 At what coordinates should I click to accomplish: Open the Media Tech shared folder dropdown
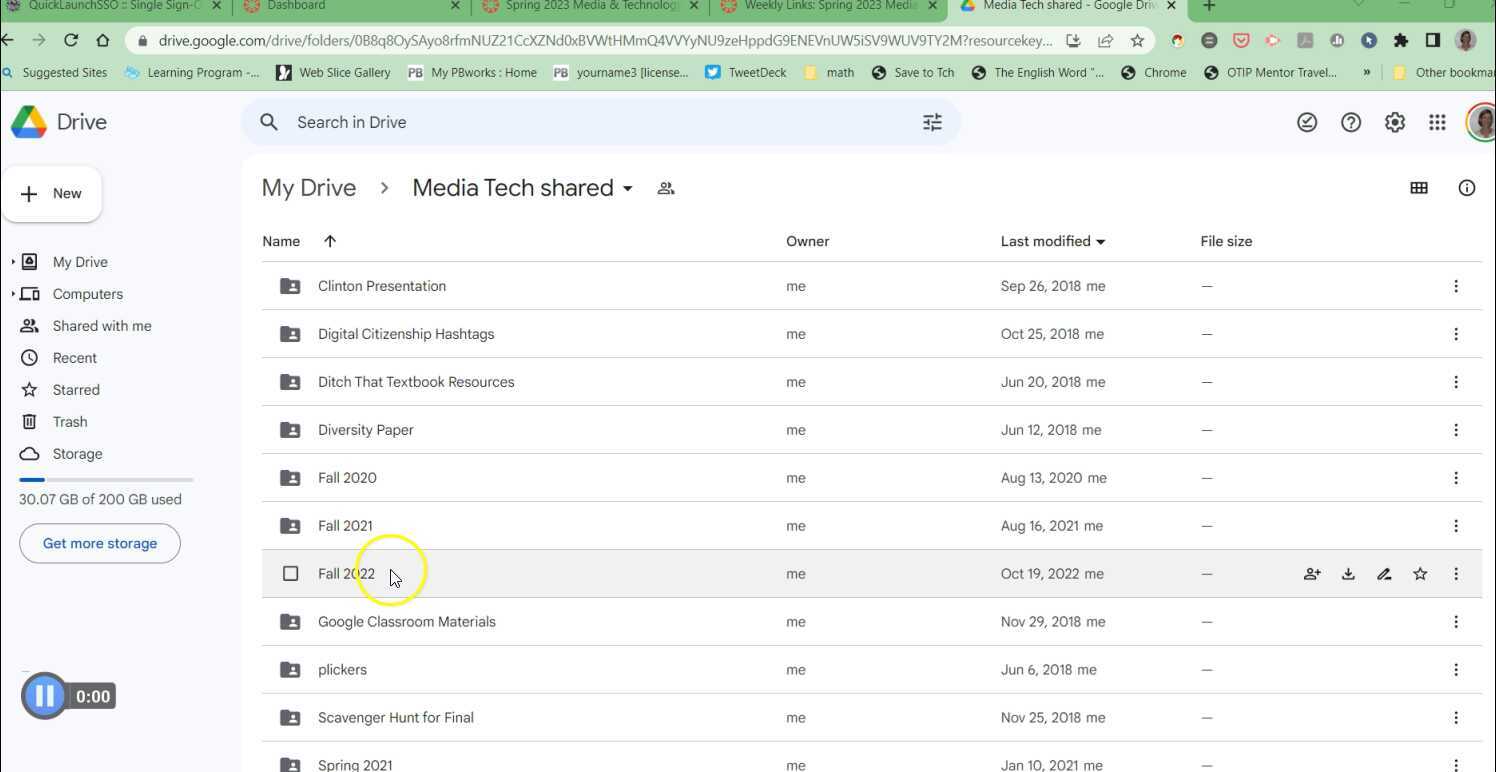628,188
